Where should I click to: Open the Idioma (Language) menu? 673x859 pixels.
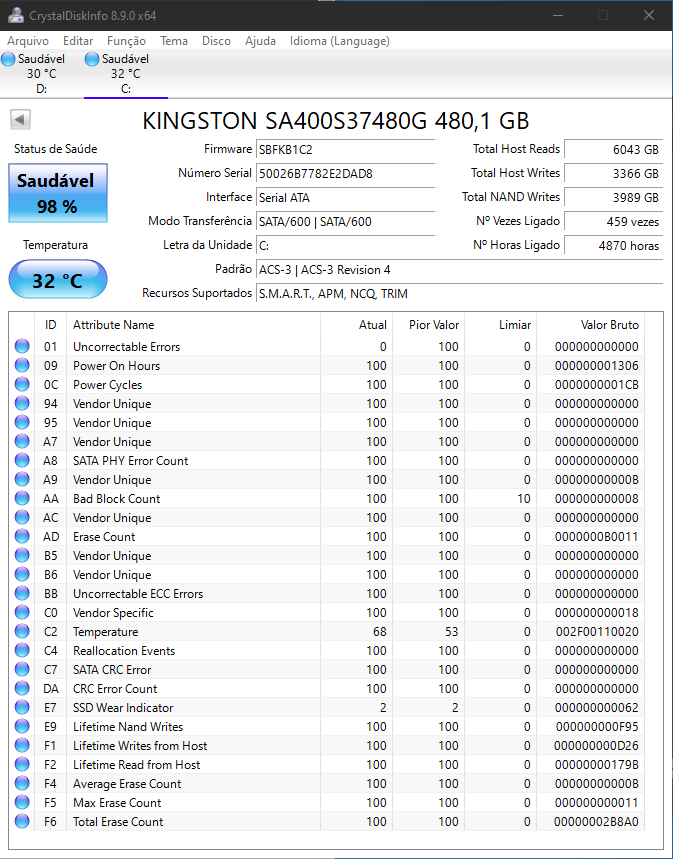(340, 41)
